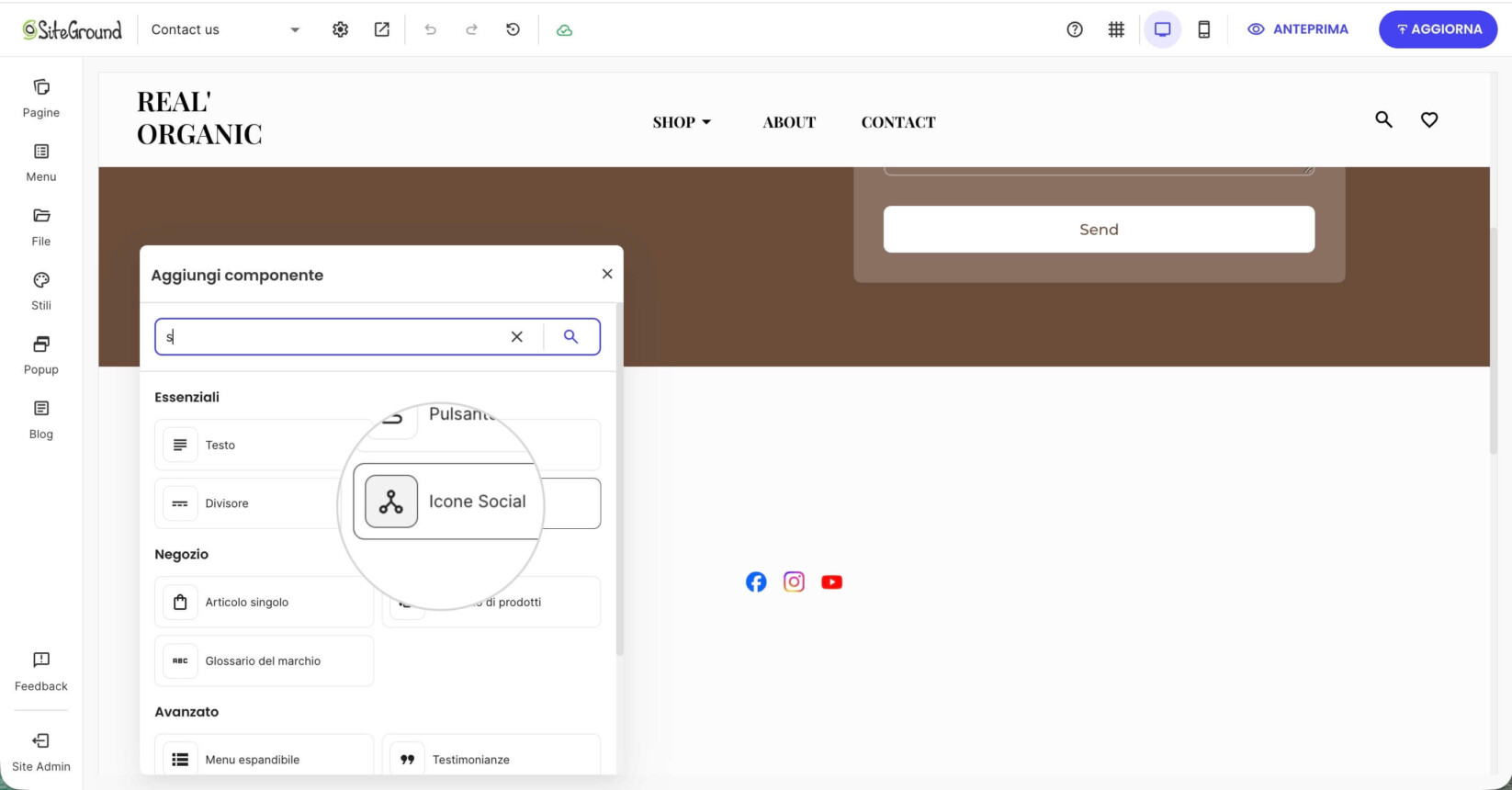Open page settings gear icon

click(341, 29)
